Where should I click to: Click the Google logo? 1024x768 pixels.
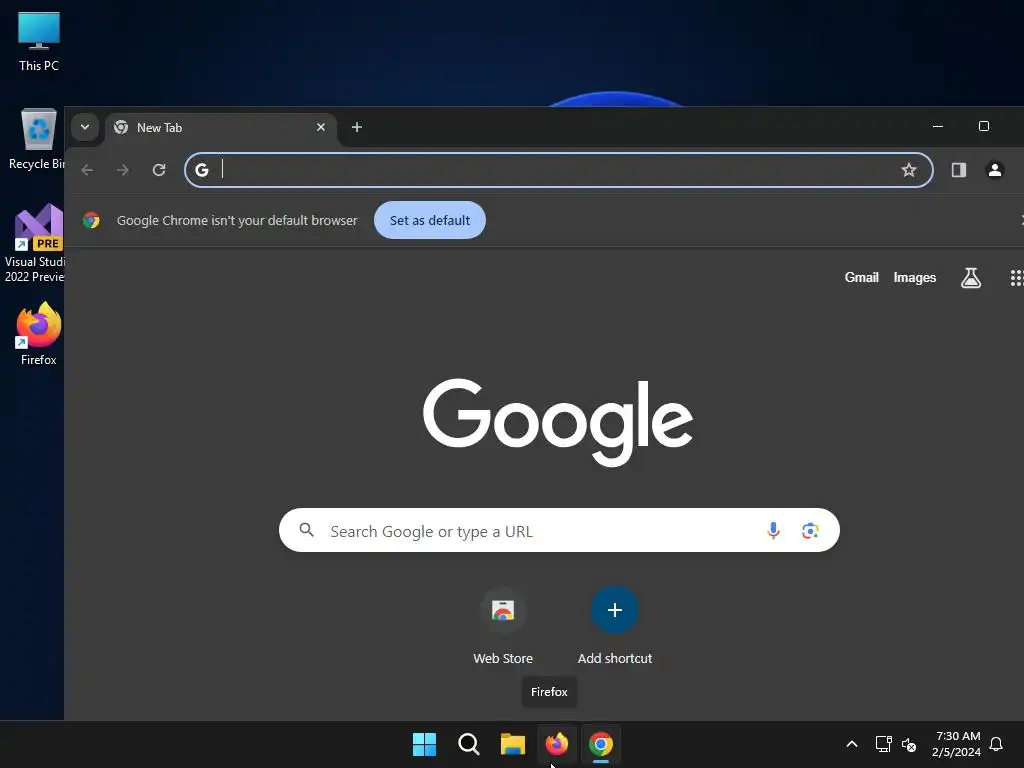click(x=558, y=421)
